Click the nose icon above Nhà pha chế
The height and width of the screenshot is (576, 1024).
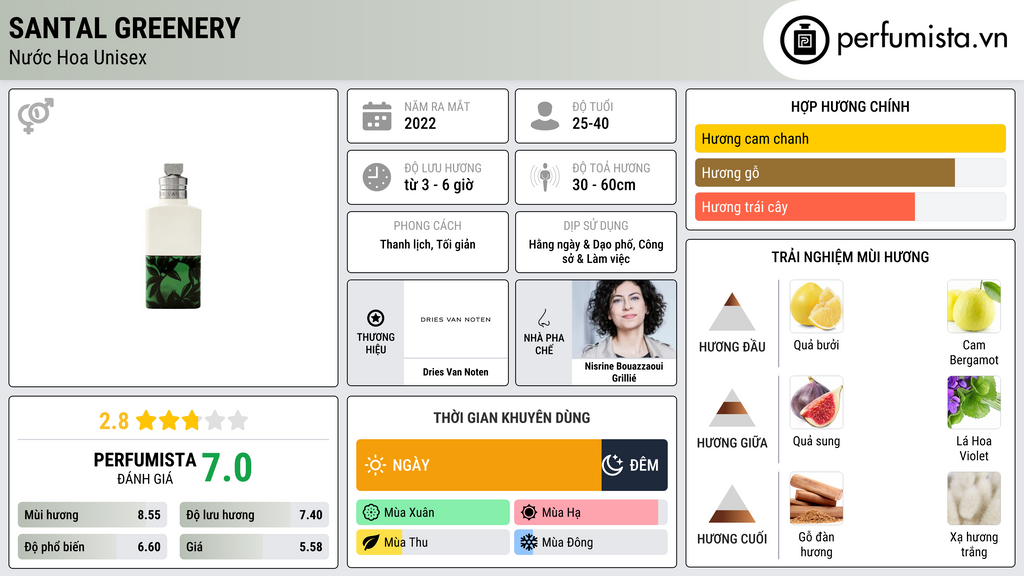(543, 318)
